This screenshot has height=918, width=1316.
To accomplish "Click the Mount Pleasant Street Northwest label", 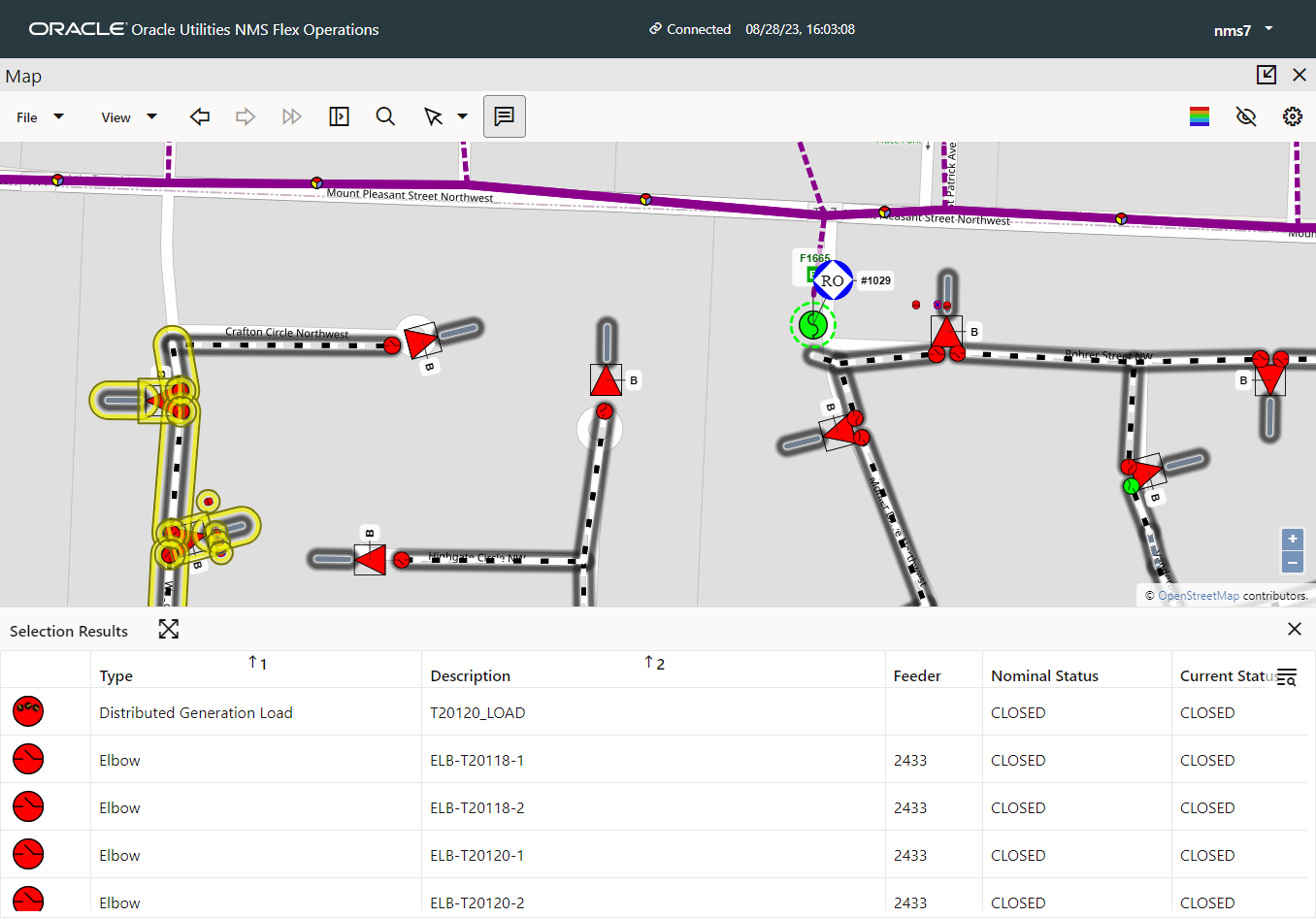I will pos(410,195).
